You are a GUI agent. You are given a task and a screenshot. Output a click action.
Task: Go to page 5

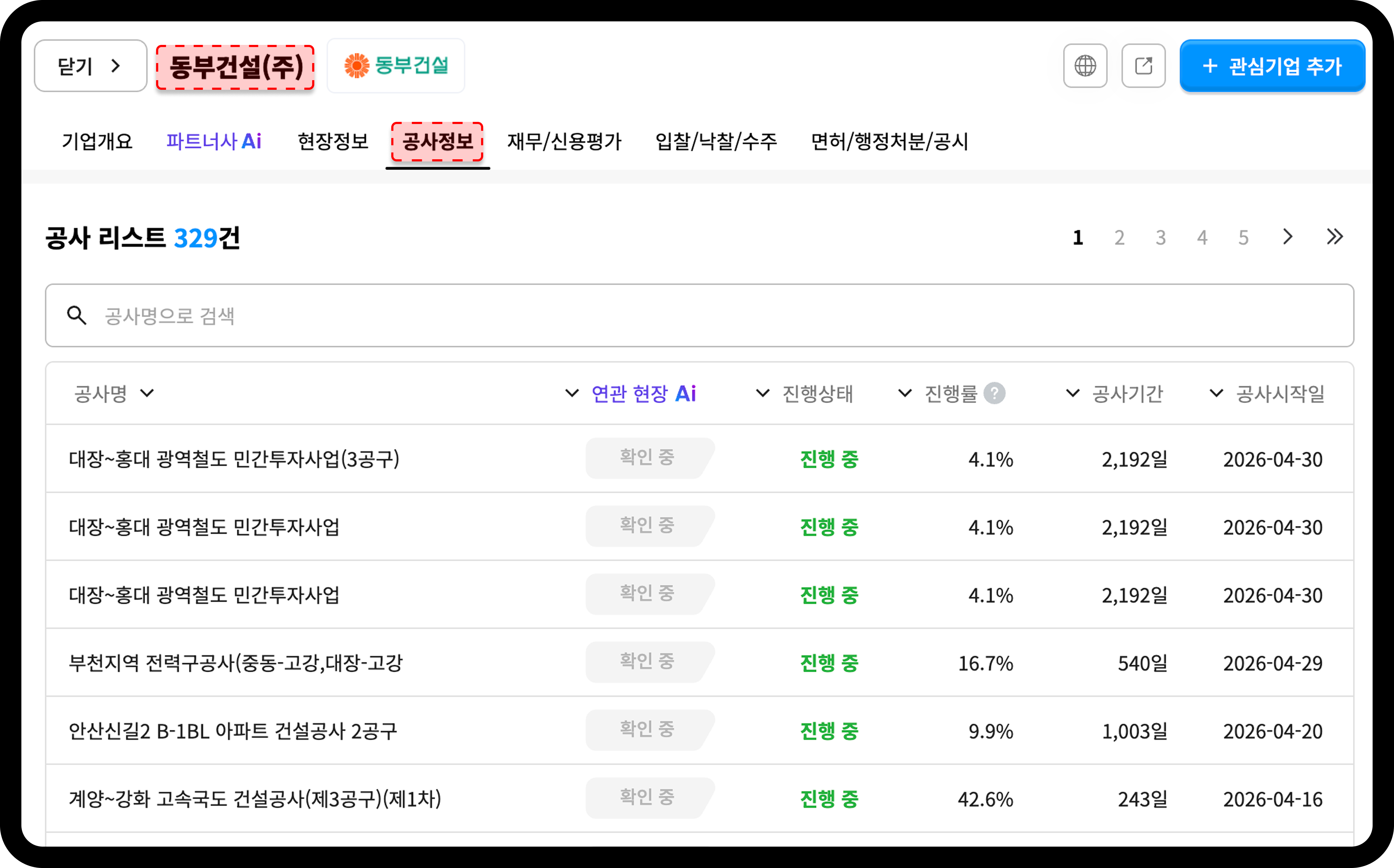1243,238
